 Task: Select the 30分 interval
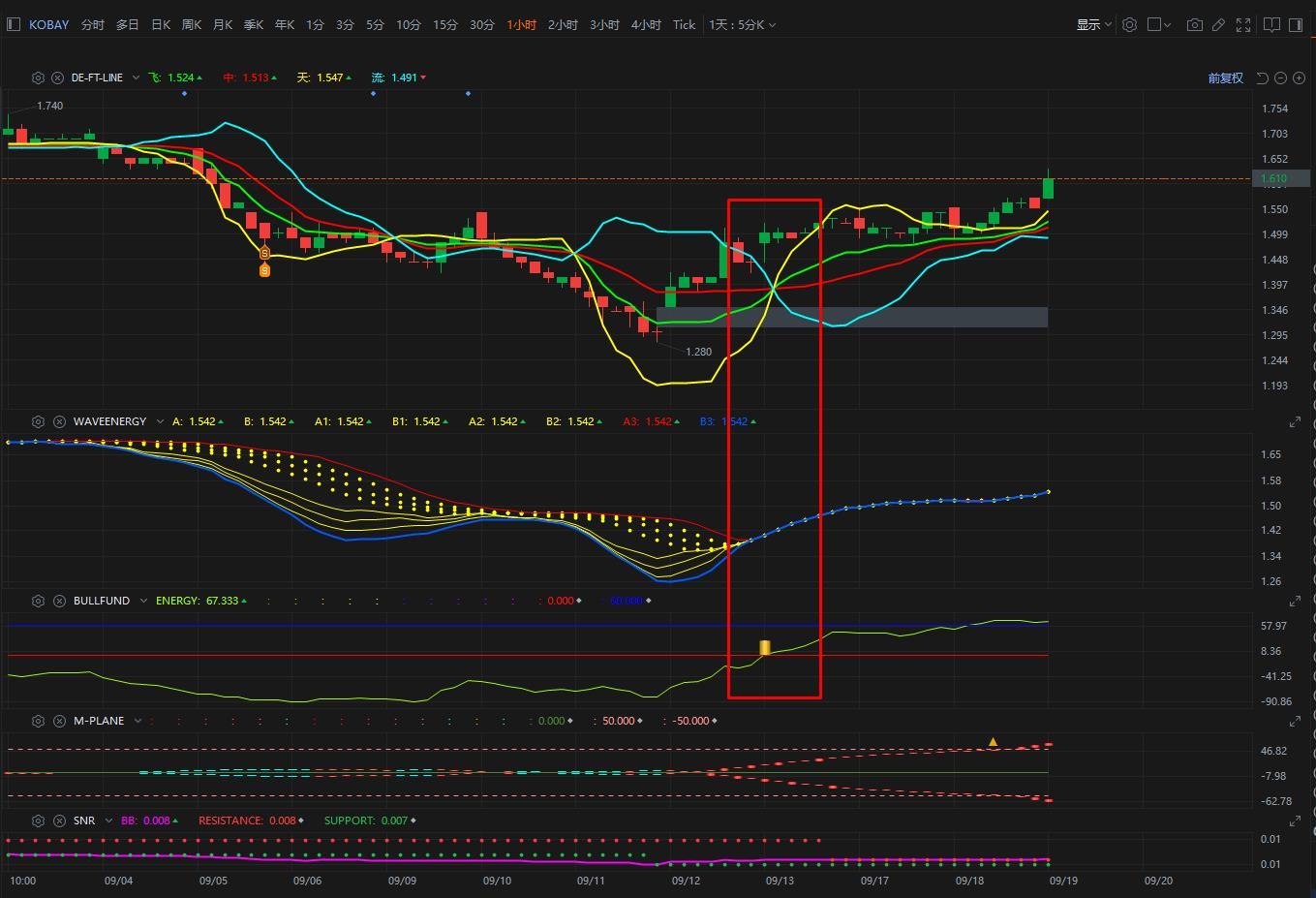482,24
